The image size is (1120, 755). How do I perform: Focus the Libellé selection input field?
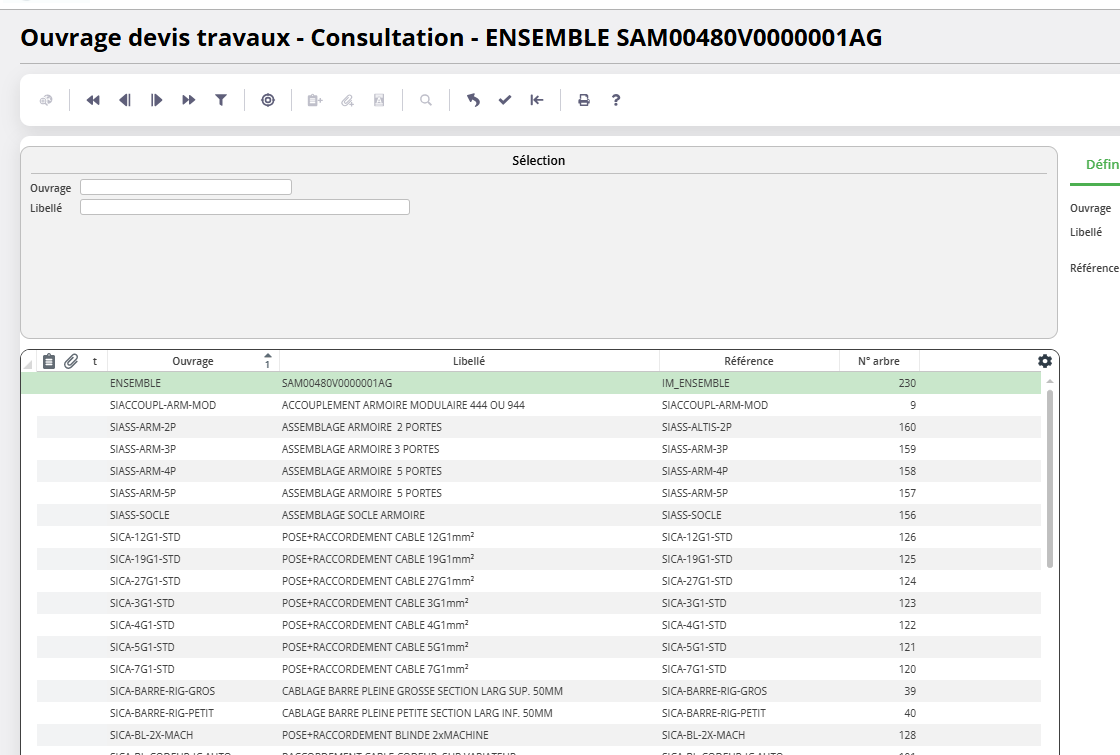click(245, 207)
